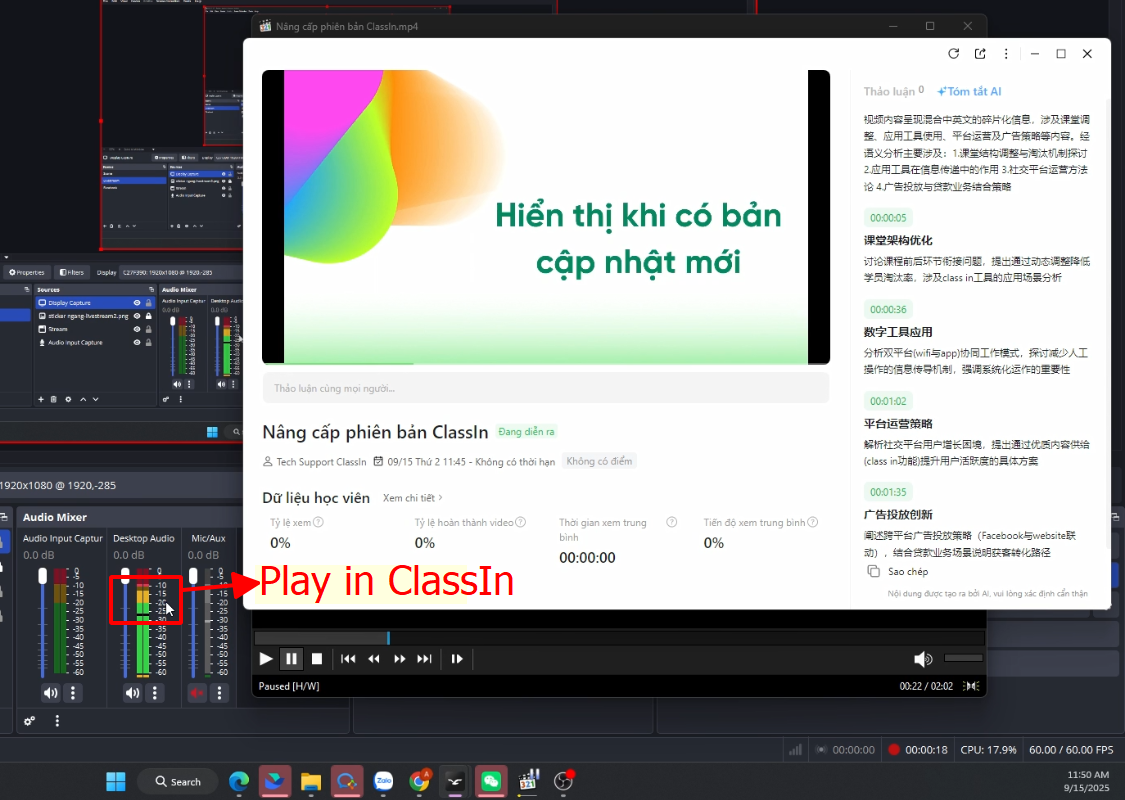Jump to the 00:00:05 summary timestamp
1125x800 pixels.
888,217
